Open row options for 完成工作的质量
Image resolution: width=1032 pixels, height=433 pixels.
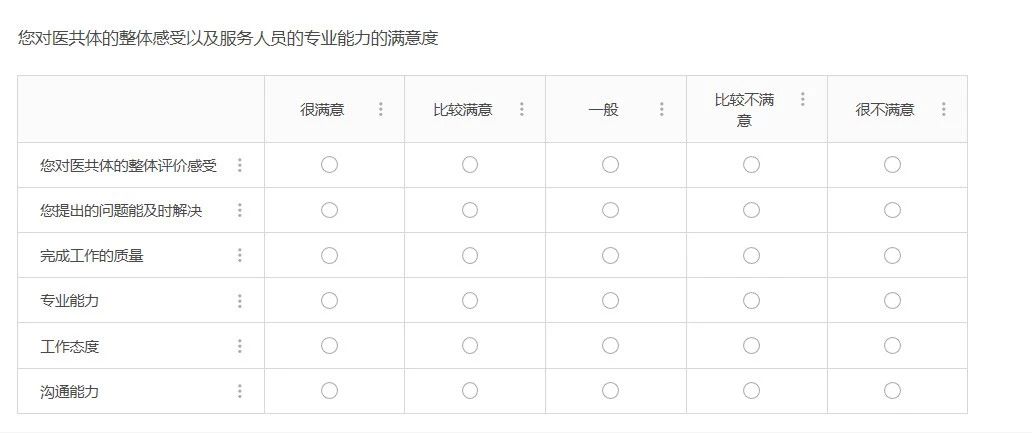[x=240, y=255]
